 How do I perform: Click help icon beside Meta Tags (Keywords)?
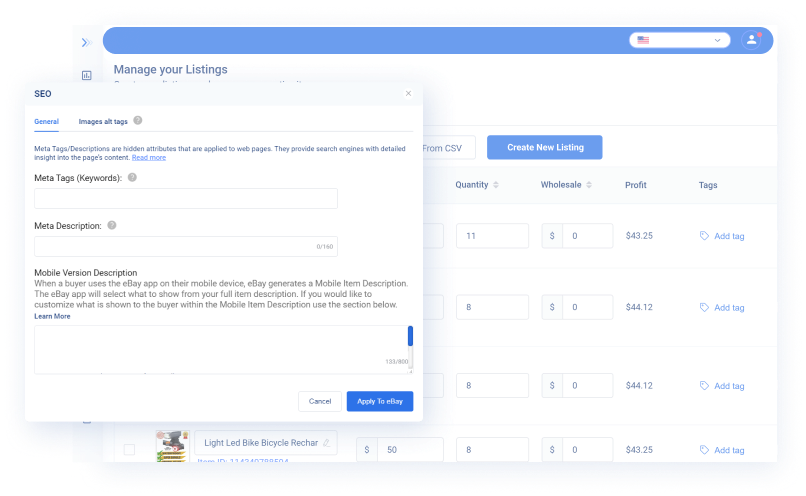coord(132,177)
